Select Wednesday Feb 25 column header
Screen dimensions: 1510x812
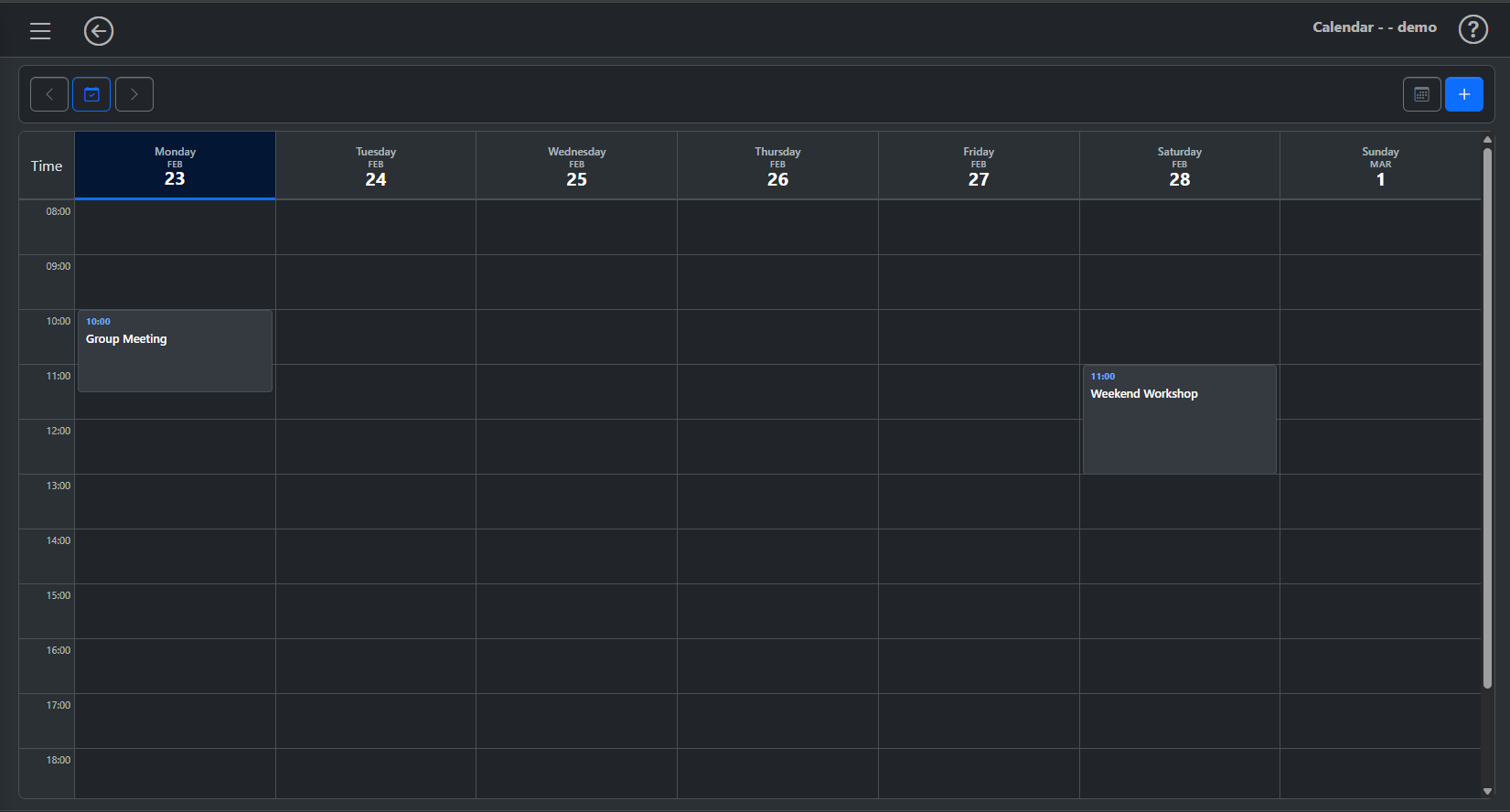click(577, 166)
